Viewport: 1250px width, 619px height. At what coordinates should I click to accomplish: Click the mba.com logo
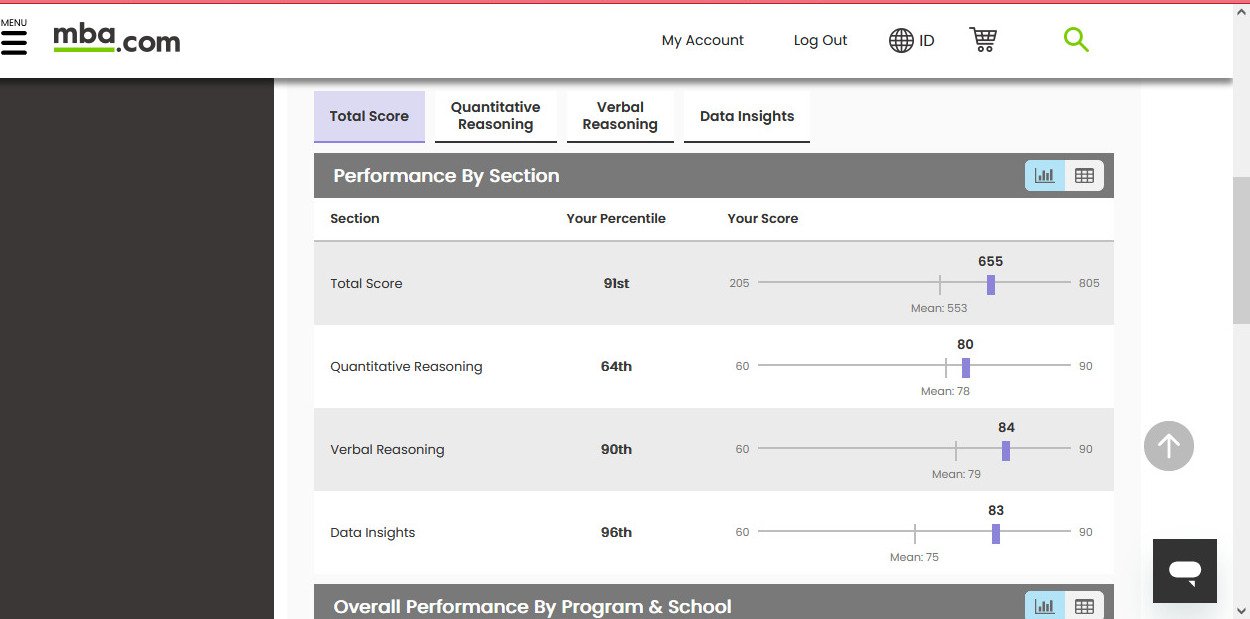pyautogui.click(x=116, y=40)
